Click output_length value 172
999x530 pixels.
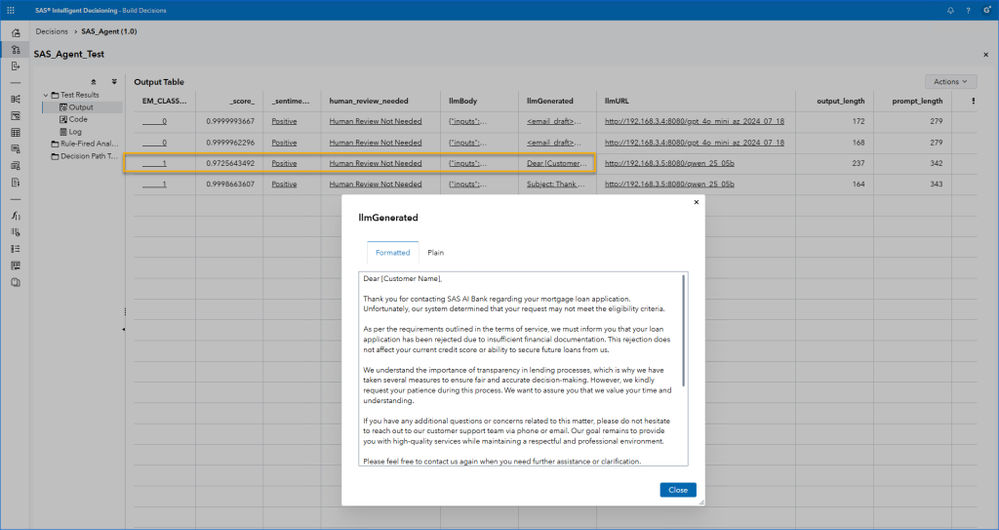click(858, 121)
